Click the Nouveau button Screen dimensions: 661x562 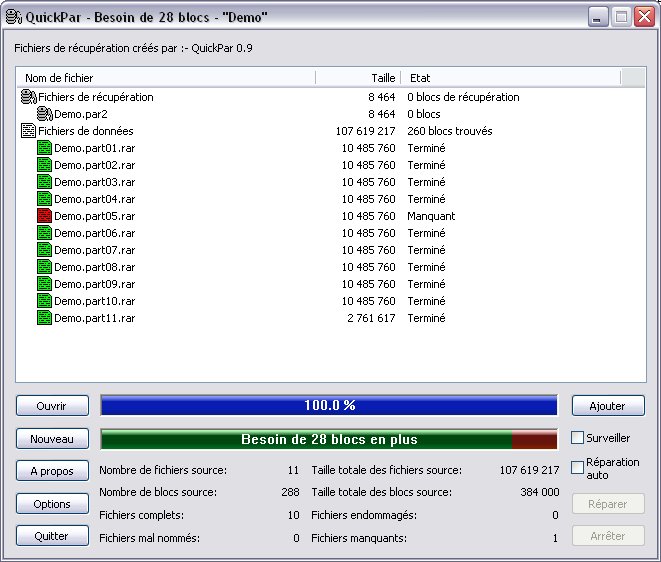[52, 439]
